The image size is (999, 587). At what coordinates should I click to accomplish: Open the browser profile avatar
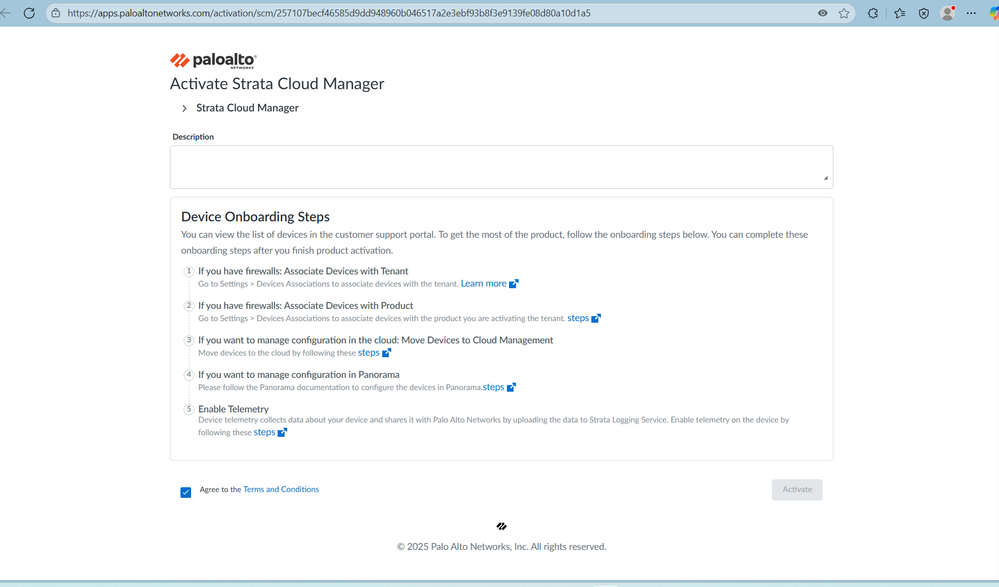pos(948,13)
